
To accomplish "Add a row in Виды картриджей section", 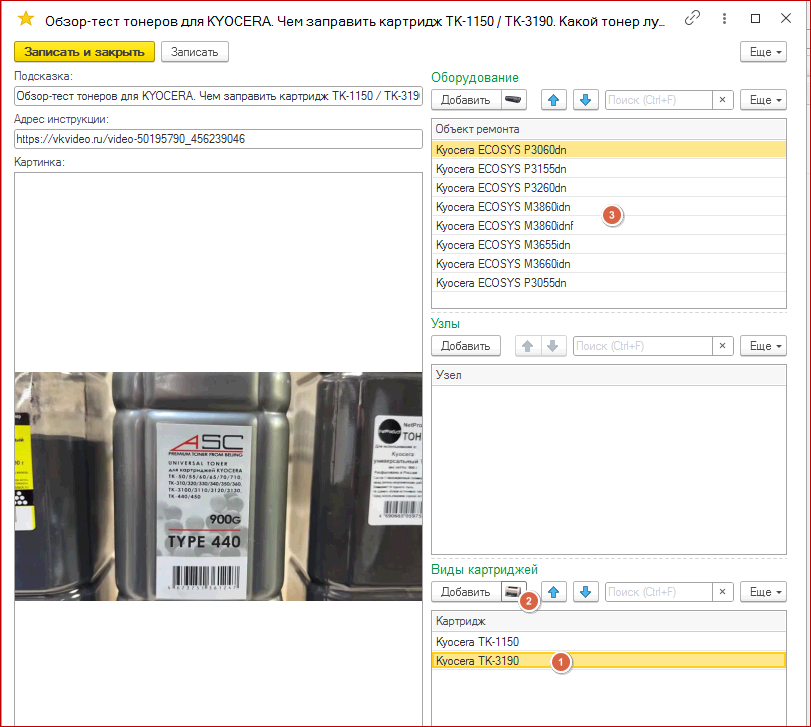I will click(x=465, y=592).
